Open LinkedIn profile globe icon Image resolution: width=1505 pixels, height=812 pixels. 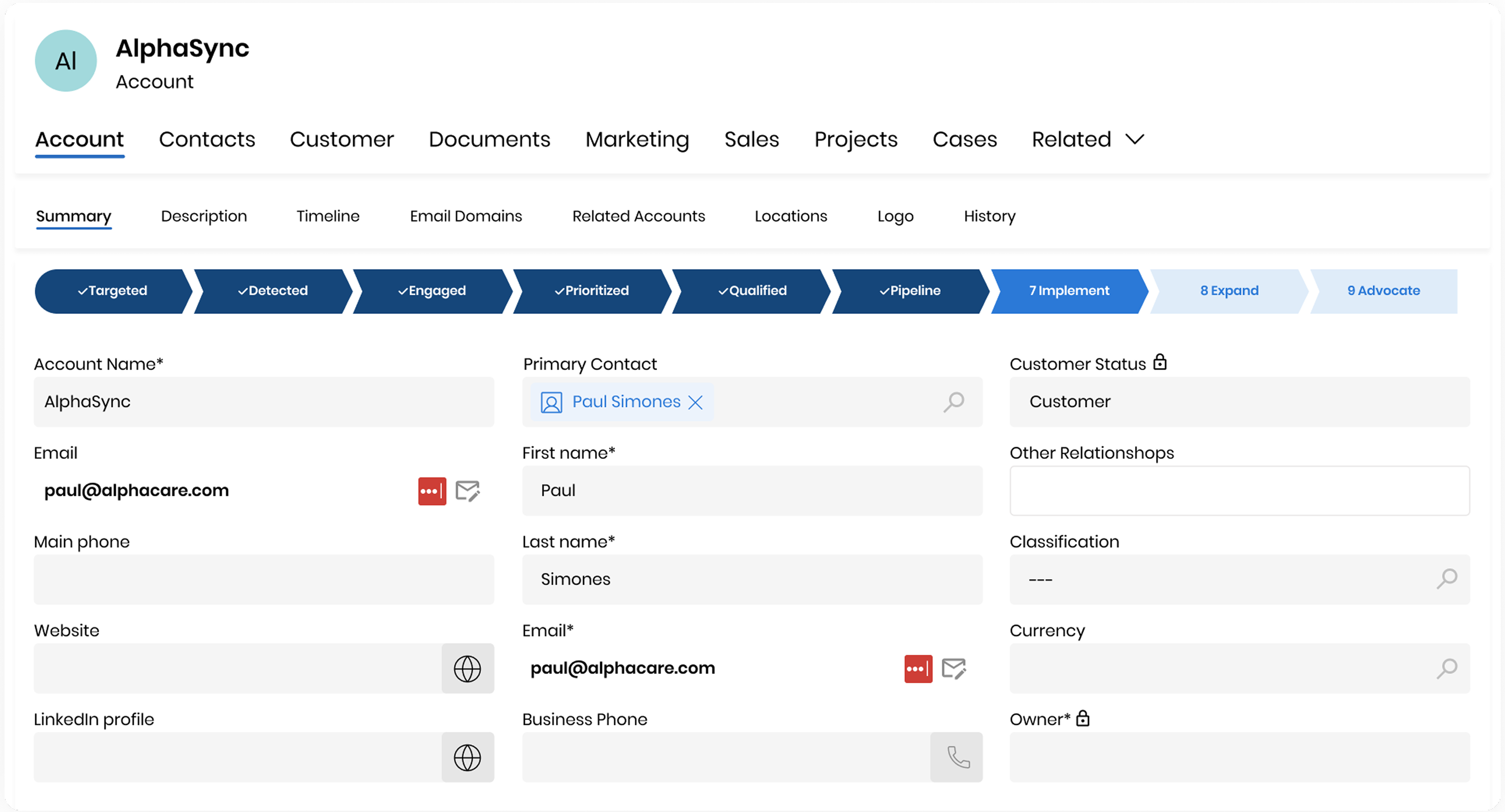coord(467,758)
